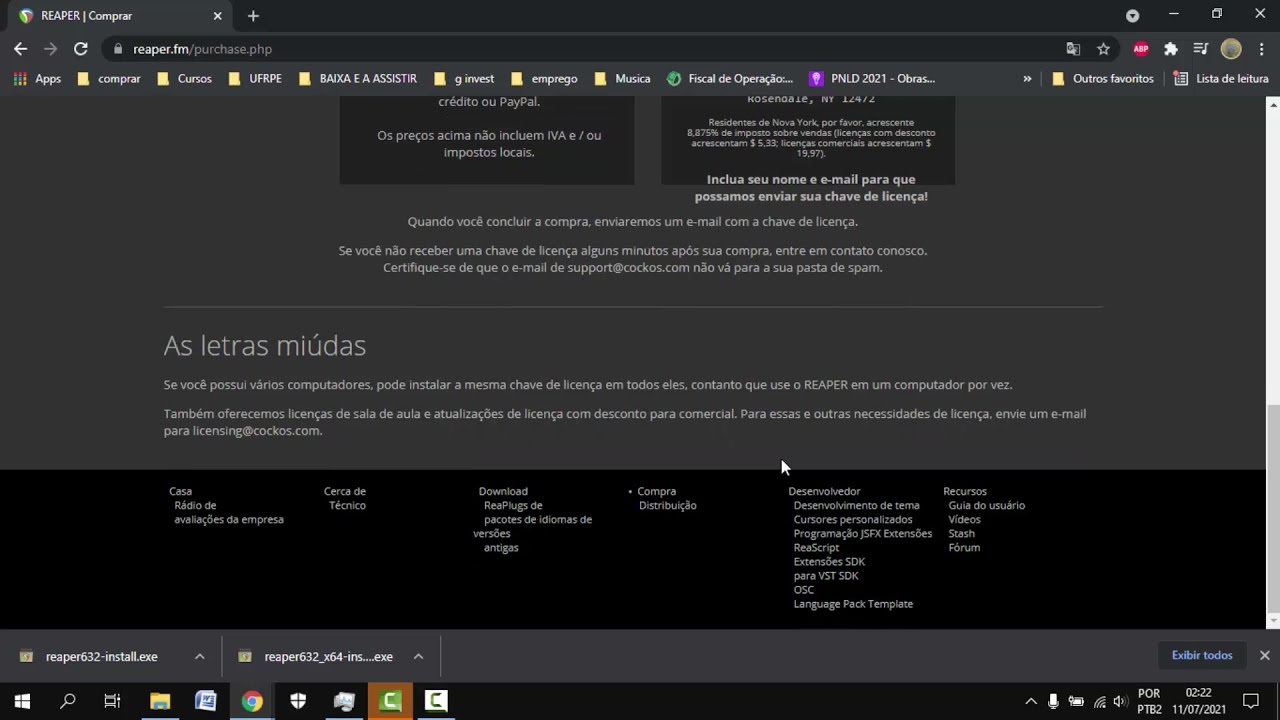
Task: Bookmark this page with the star icon
Action: pos(1103,48)
